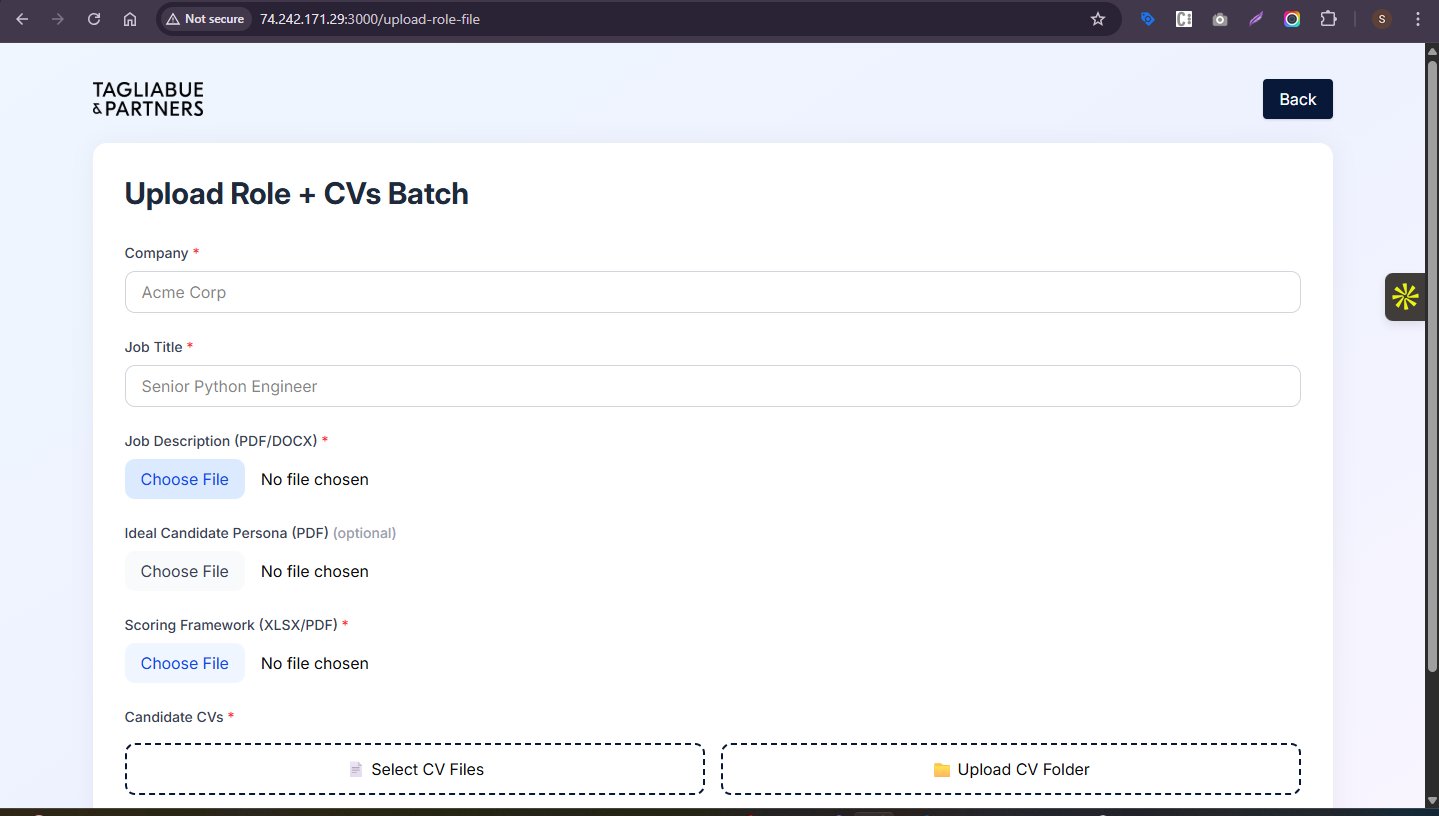Click the yellow asterisk side widget
The width and height of the screenshot is (1439, 816).
[1405, 297]
